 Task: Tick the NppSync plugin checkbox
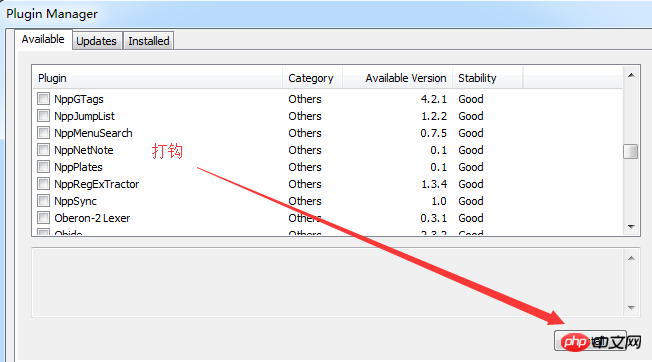tap(43, 201)
